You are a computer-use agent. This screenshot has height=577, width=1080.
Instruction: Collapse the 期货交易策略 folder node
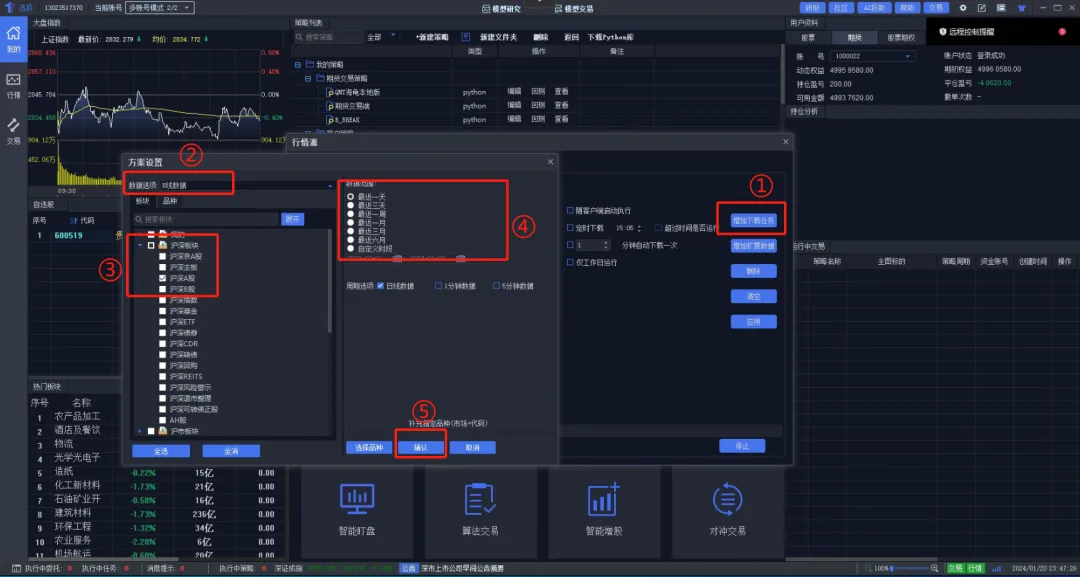308,78
